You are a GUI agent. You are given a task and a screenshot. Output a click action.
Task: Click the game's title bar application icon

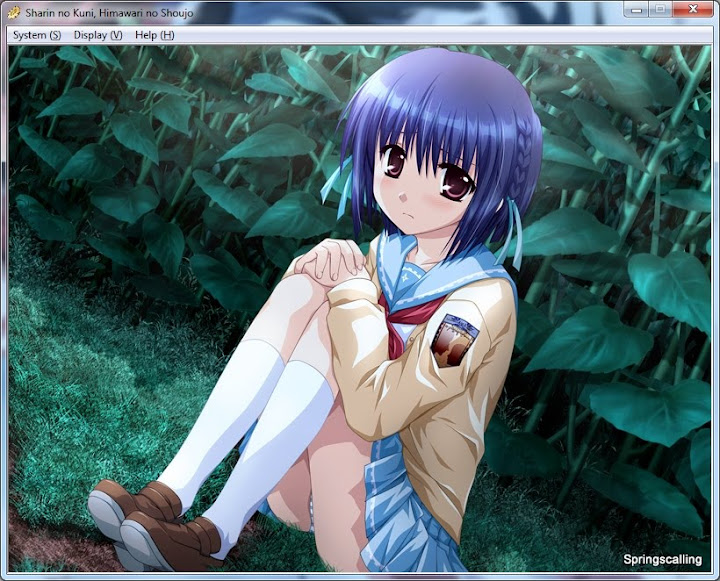tap(15, 13)
